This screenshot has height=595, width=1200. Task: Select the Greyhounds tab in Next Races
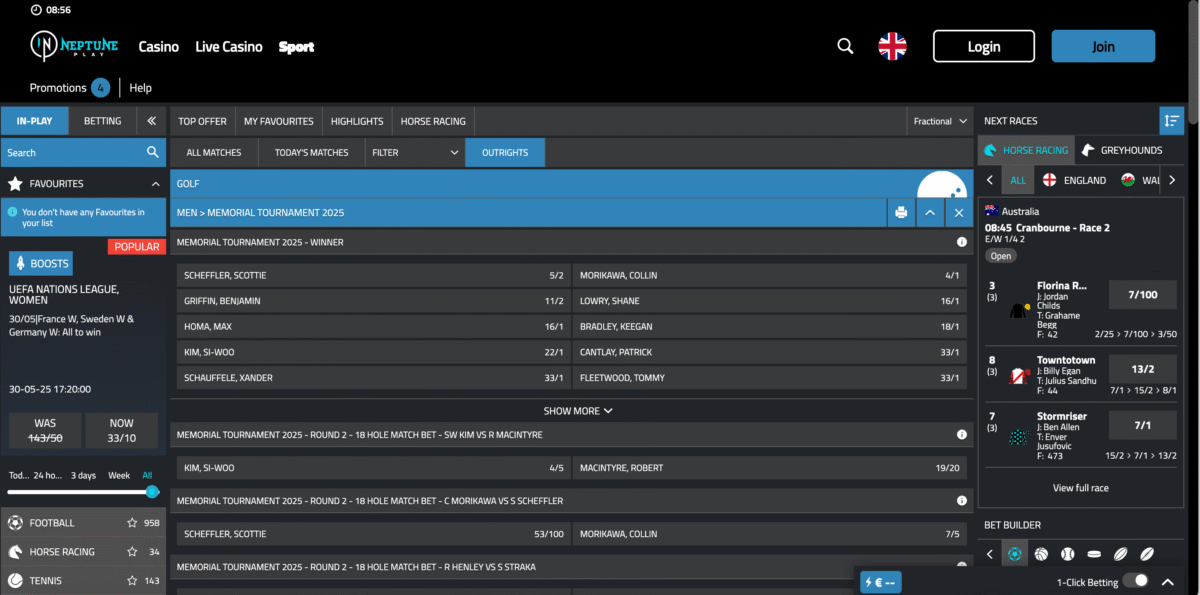pyautogui.click(x=1122, y=150)
